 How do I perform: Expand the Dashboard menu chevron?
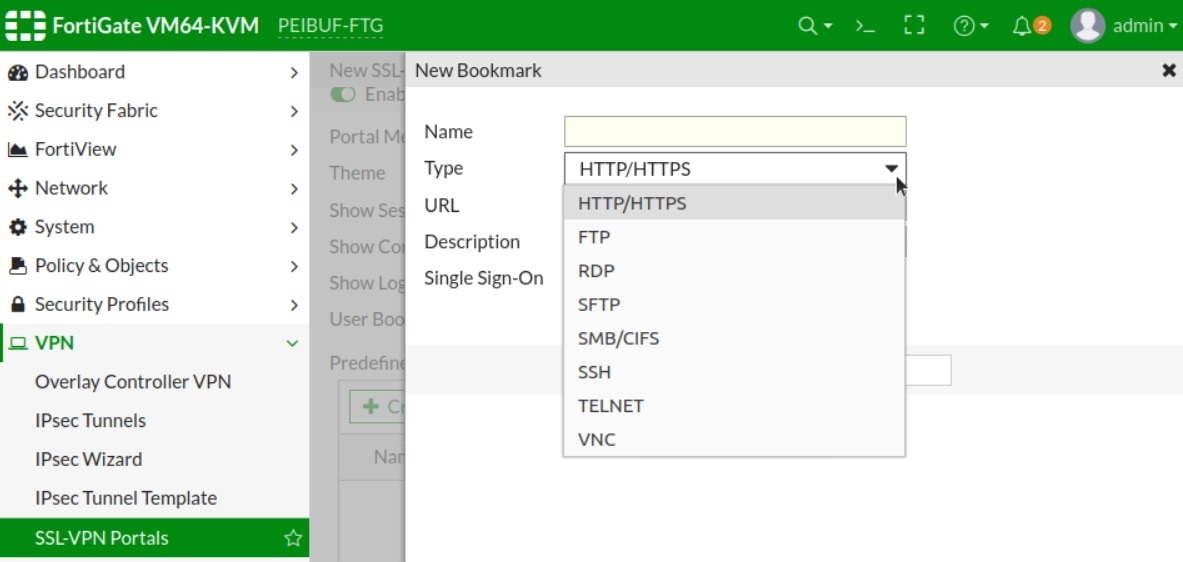[293, 72]
